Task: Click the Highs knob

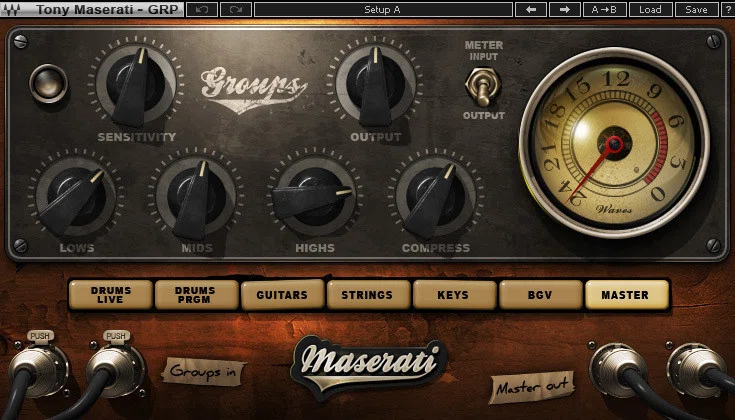Action: point(316,196)
